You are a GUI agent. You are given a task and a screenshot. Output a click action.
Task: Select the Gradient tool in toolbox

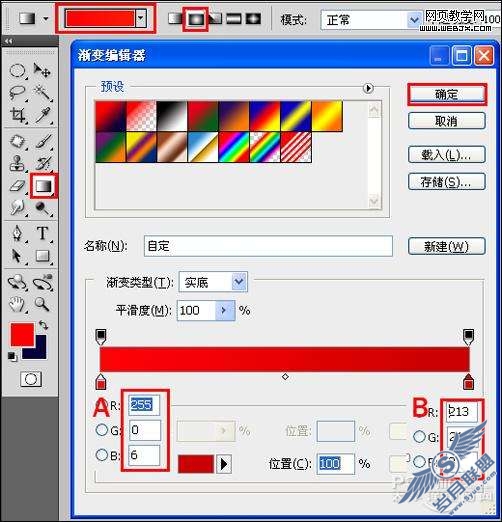[x=44, y=186]
